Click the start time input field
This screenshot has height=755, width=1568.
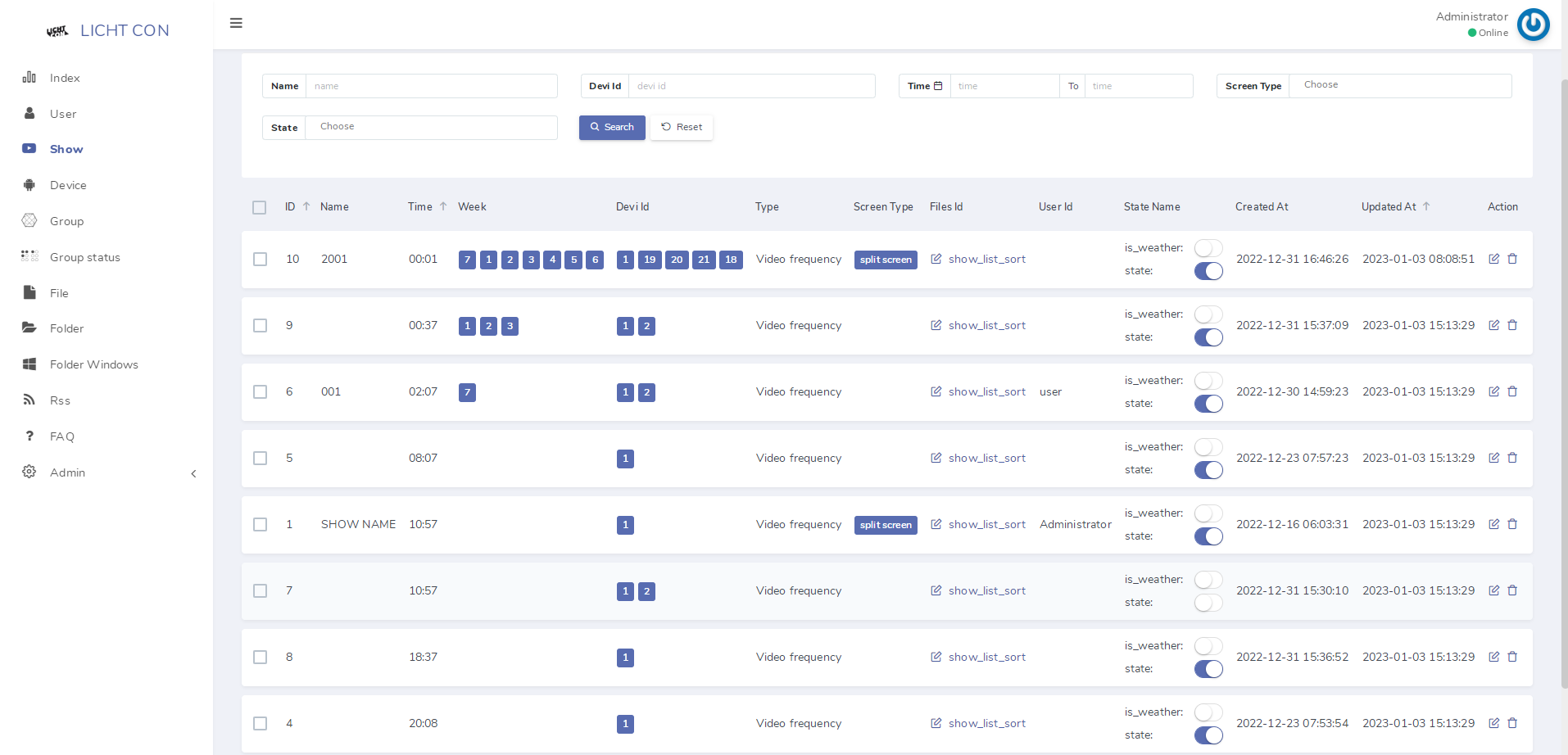(1004, 86)
